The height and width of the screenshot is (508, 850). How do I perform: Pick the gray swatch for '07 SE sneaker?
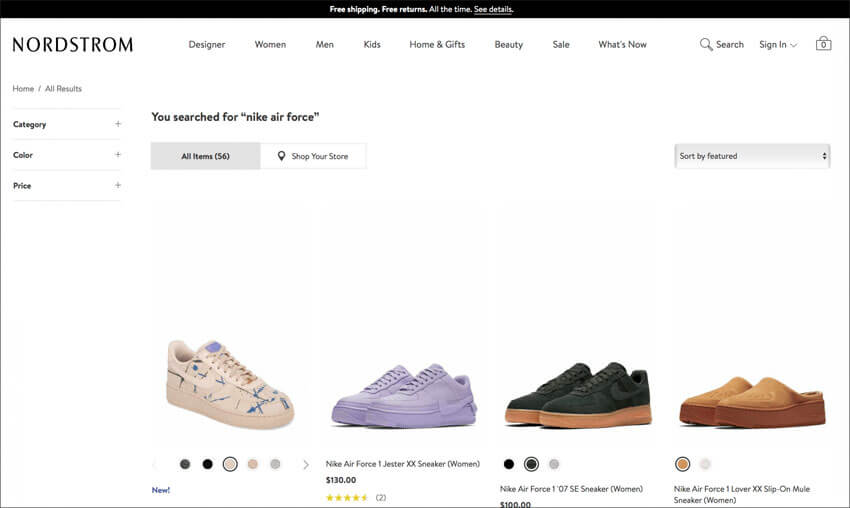tap(554, 464)
